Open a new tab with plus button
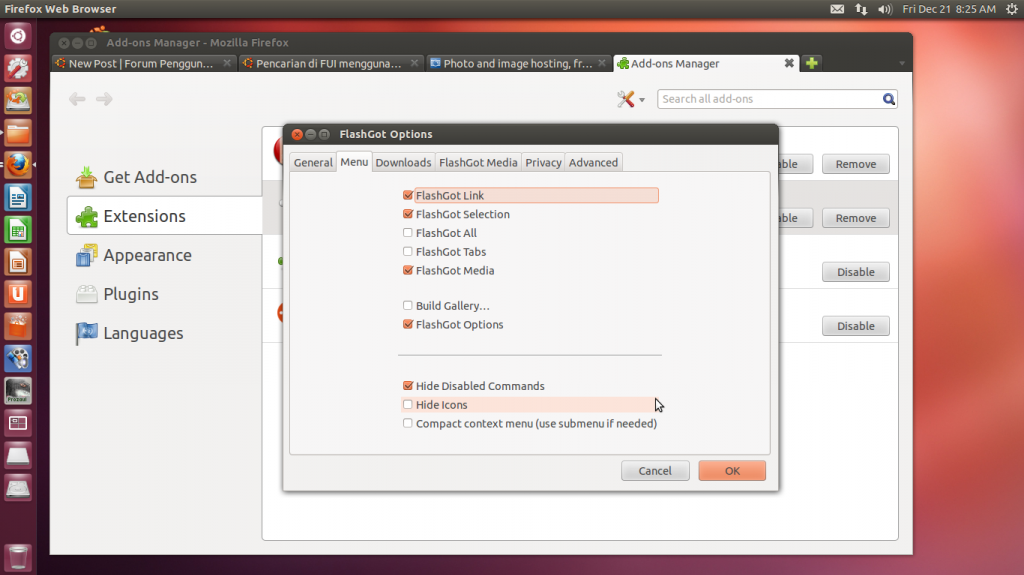Image resolution: width=1024 pixels, height=575 pixels. click(x=812, y=63)
